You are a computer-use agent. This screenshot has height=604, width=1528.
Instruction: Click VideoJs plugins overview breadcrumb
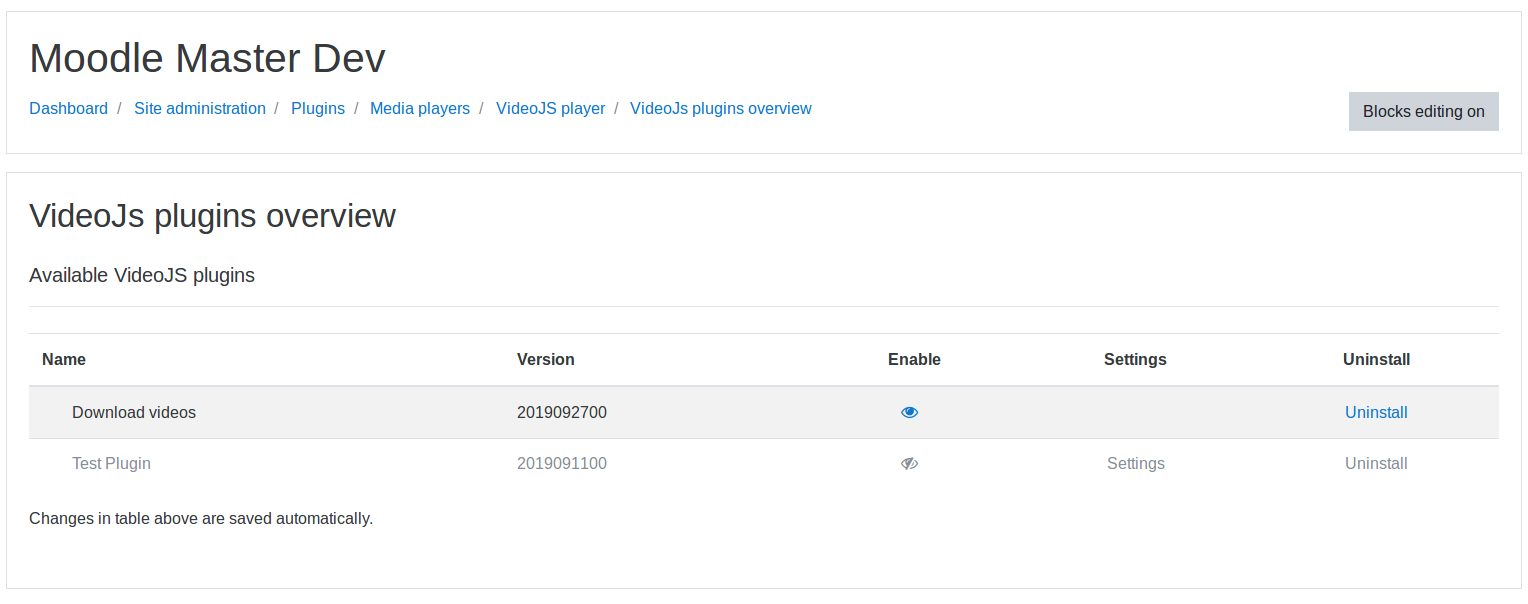click(x=721, y=108)
